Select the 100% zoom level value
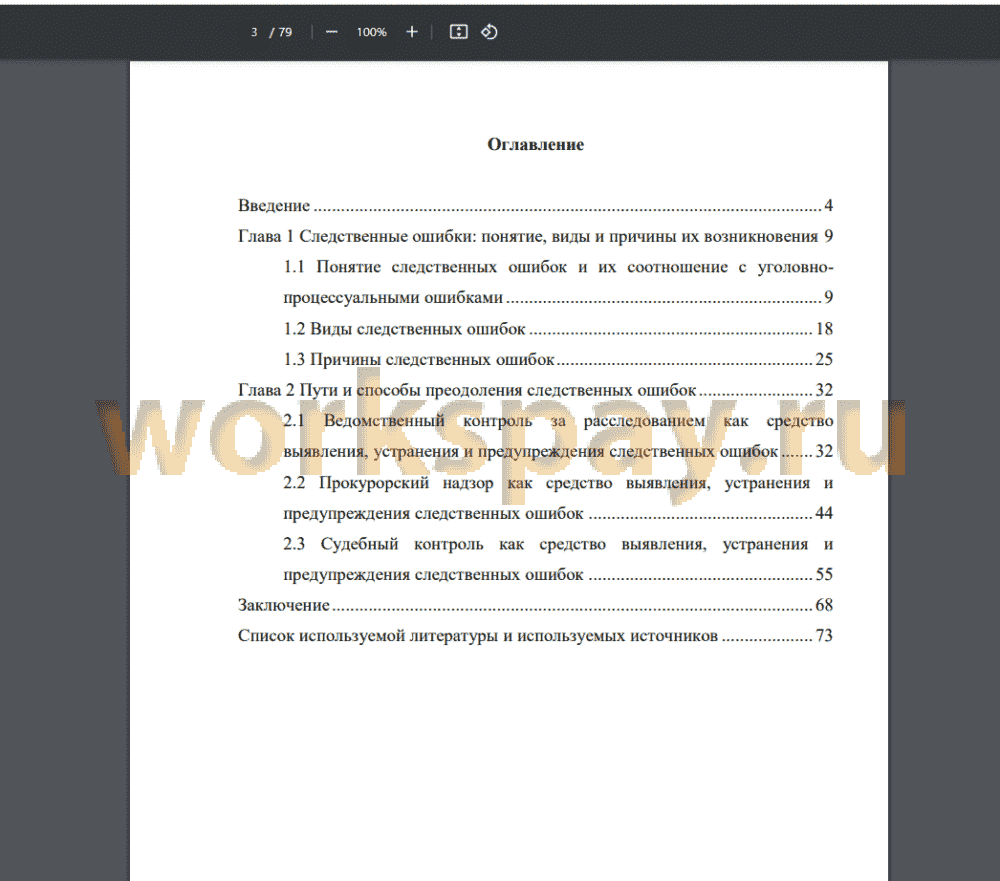Image resolution: width=1000 pixels, height=881 pixels. [372, 32]
